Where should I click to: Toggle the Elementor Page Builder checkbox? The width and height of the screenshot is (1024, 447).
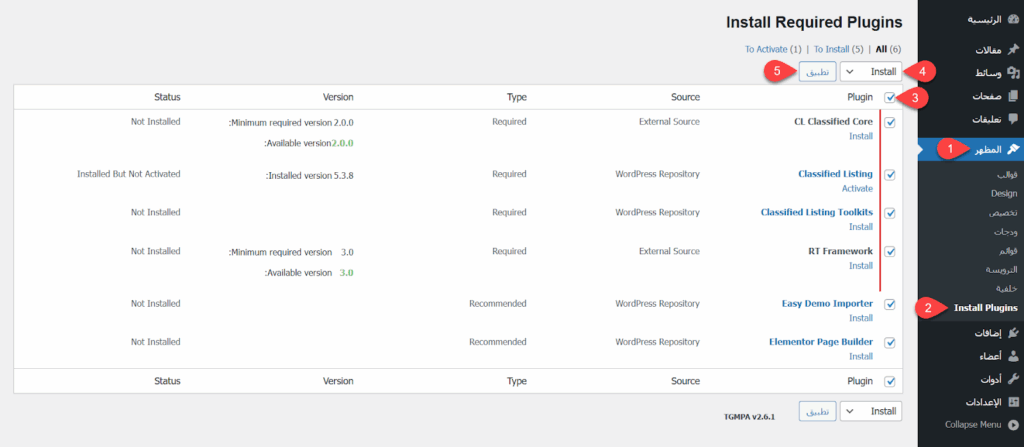click(890, 343)
